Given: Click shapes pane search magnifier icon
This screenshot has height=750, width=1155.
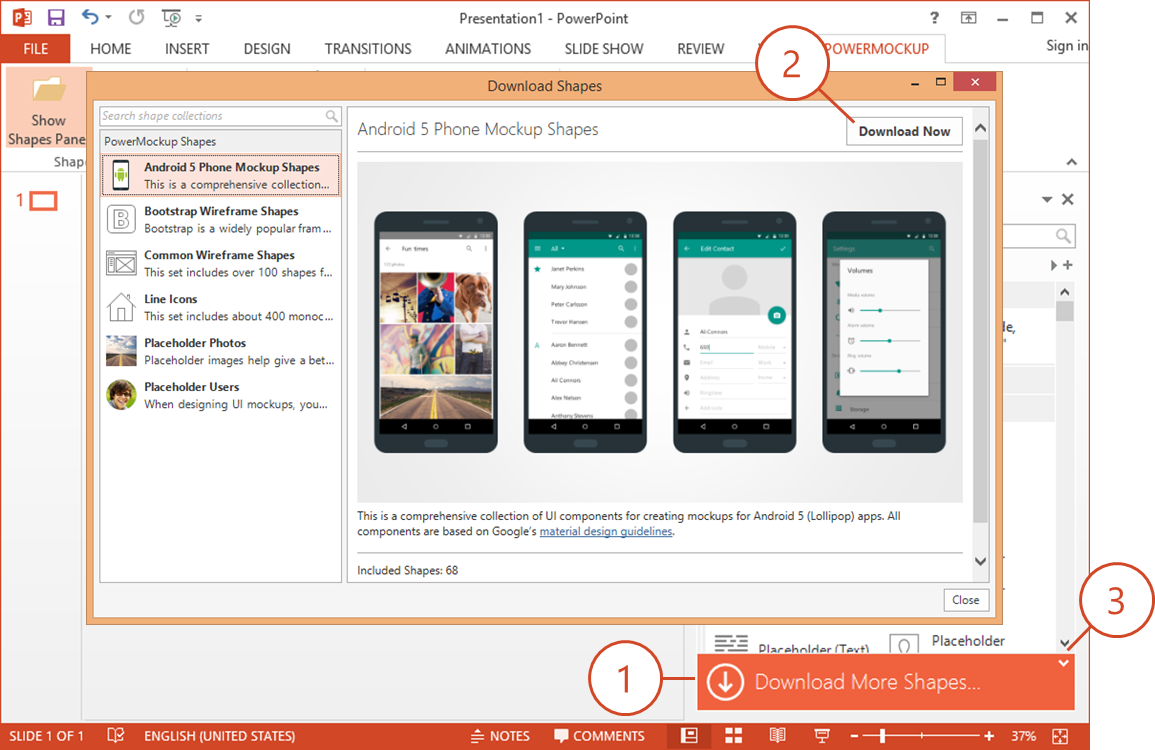Looking at the screenshot, I should pyautogui.click(x=1062, y=236).
